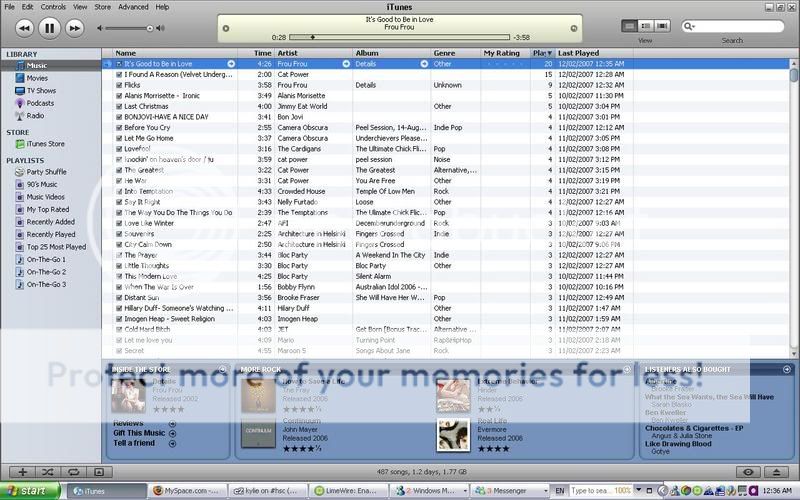This screenshot has width=800, height=500.
Task: Click the store arrow beside Details album
Action: tap(424, 64)
